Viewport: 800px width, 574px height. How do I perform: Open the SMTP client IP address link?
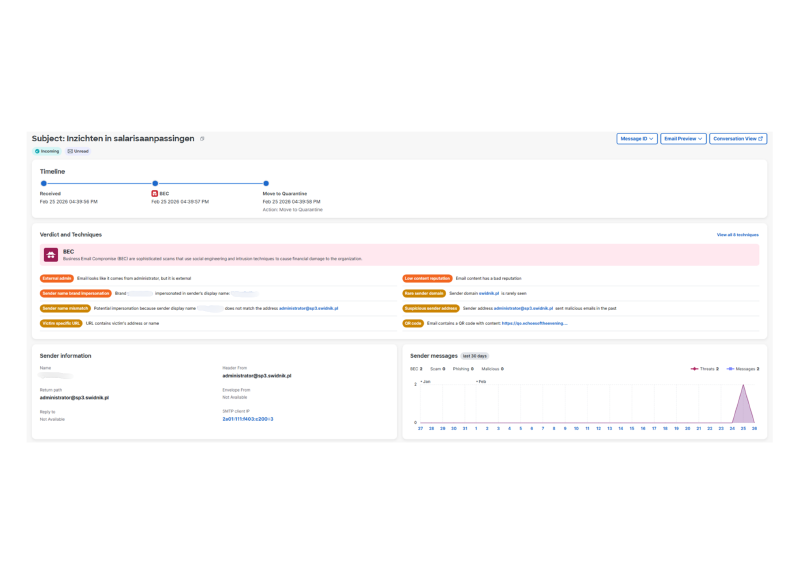click(x=247, y=419)
